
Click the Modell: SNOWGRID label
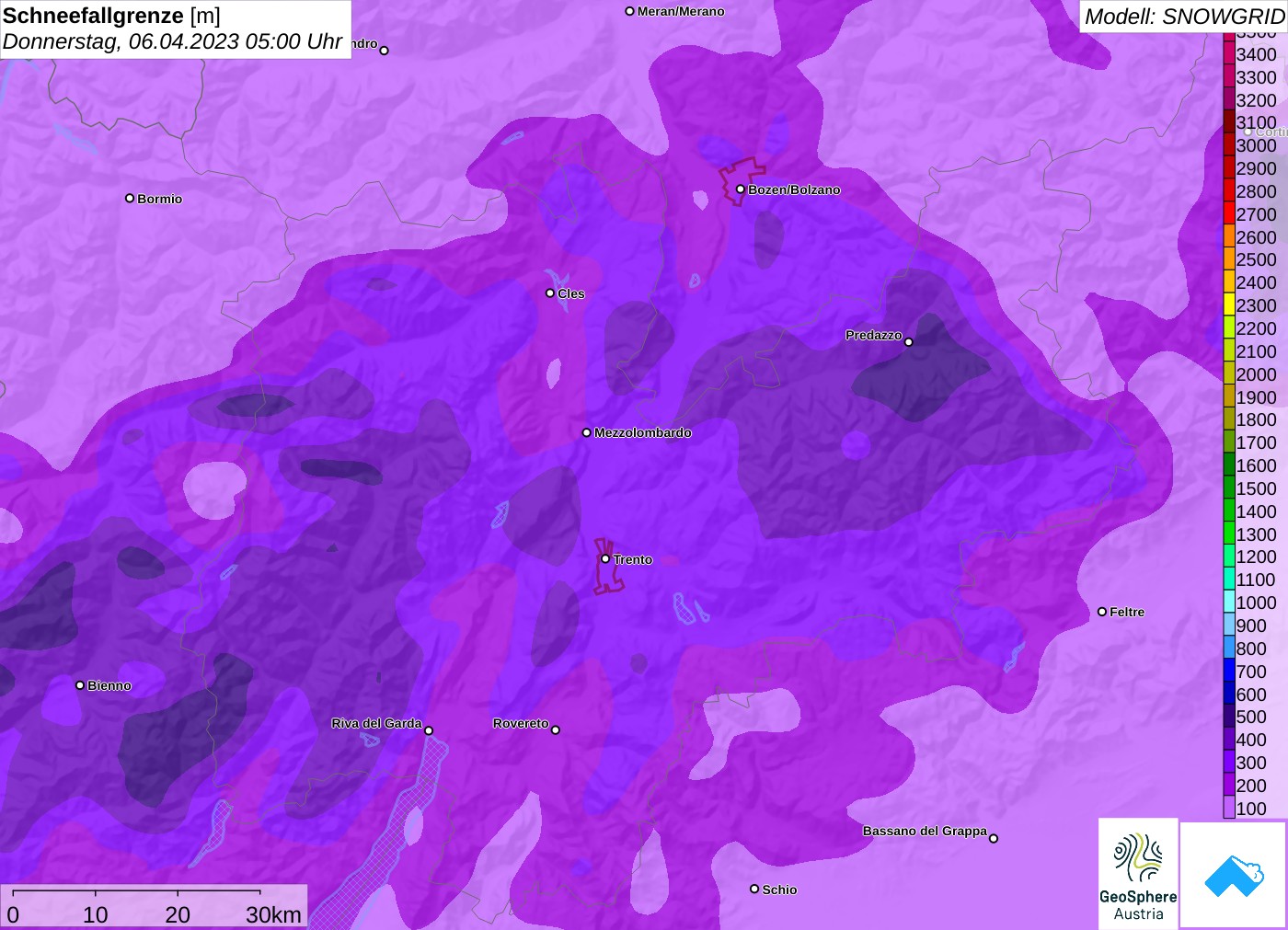[x=1185, y=17]
